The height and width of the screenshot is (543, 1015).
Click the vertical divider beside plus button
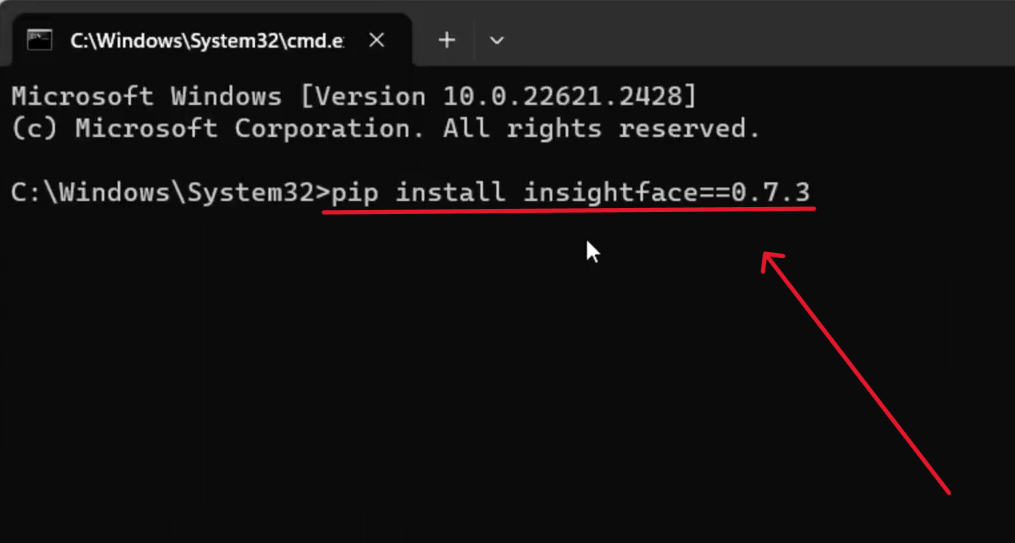pos(474,41)
